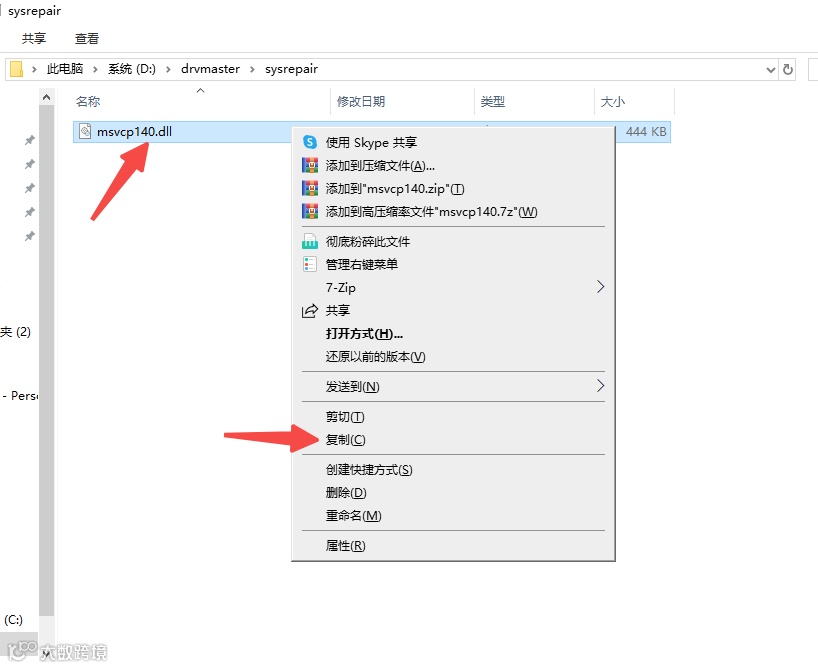Choose 添加到高压缩率文件"msvcp140.7z"(W)
The image size is (818, 668).
coord(453,211)
